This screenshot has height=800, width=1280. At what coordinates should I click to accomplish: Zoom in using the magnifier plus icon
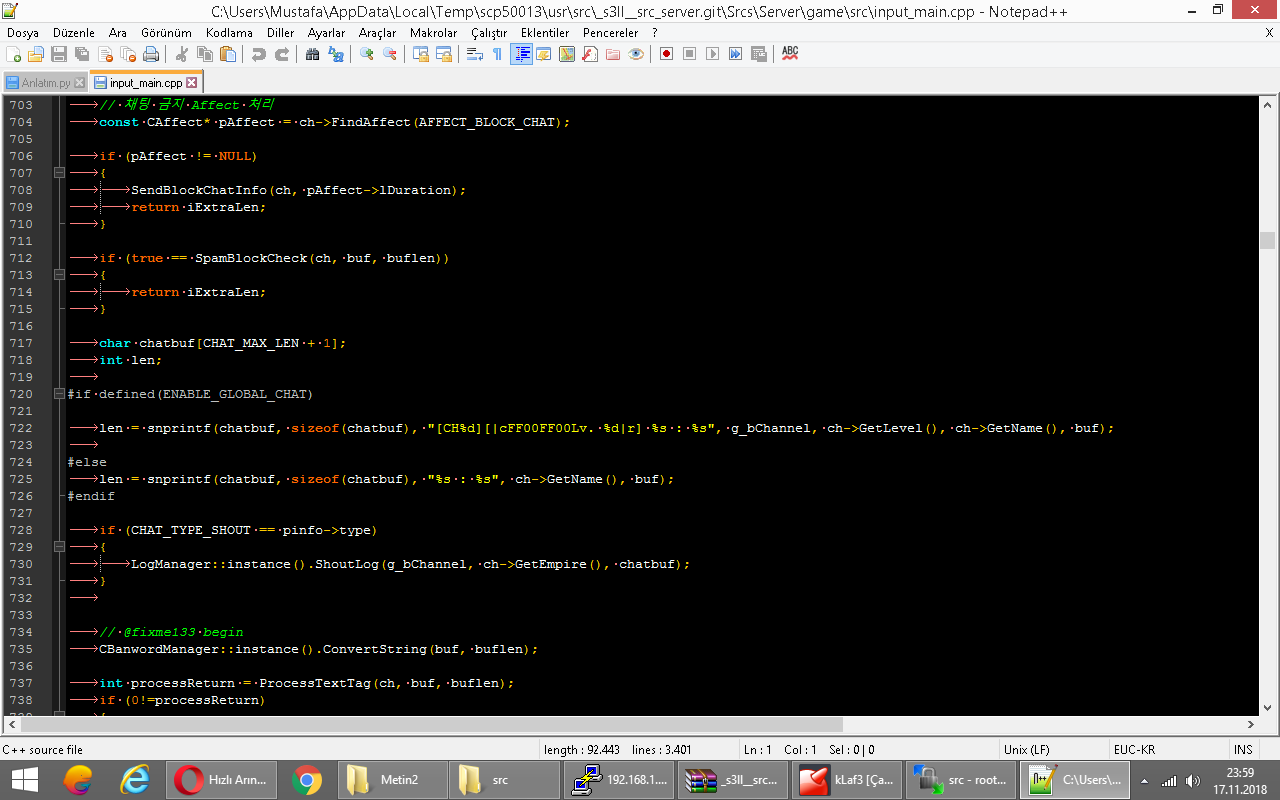pyautogui.click(x=367, y=54)
